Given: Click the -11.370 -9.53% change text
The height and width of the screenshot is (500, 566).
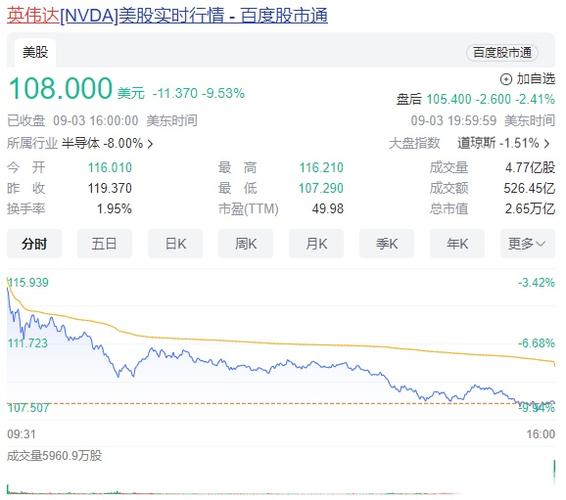Looking at the screenshot, I should click(x=199, y=94).
